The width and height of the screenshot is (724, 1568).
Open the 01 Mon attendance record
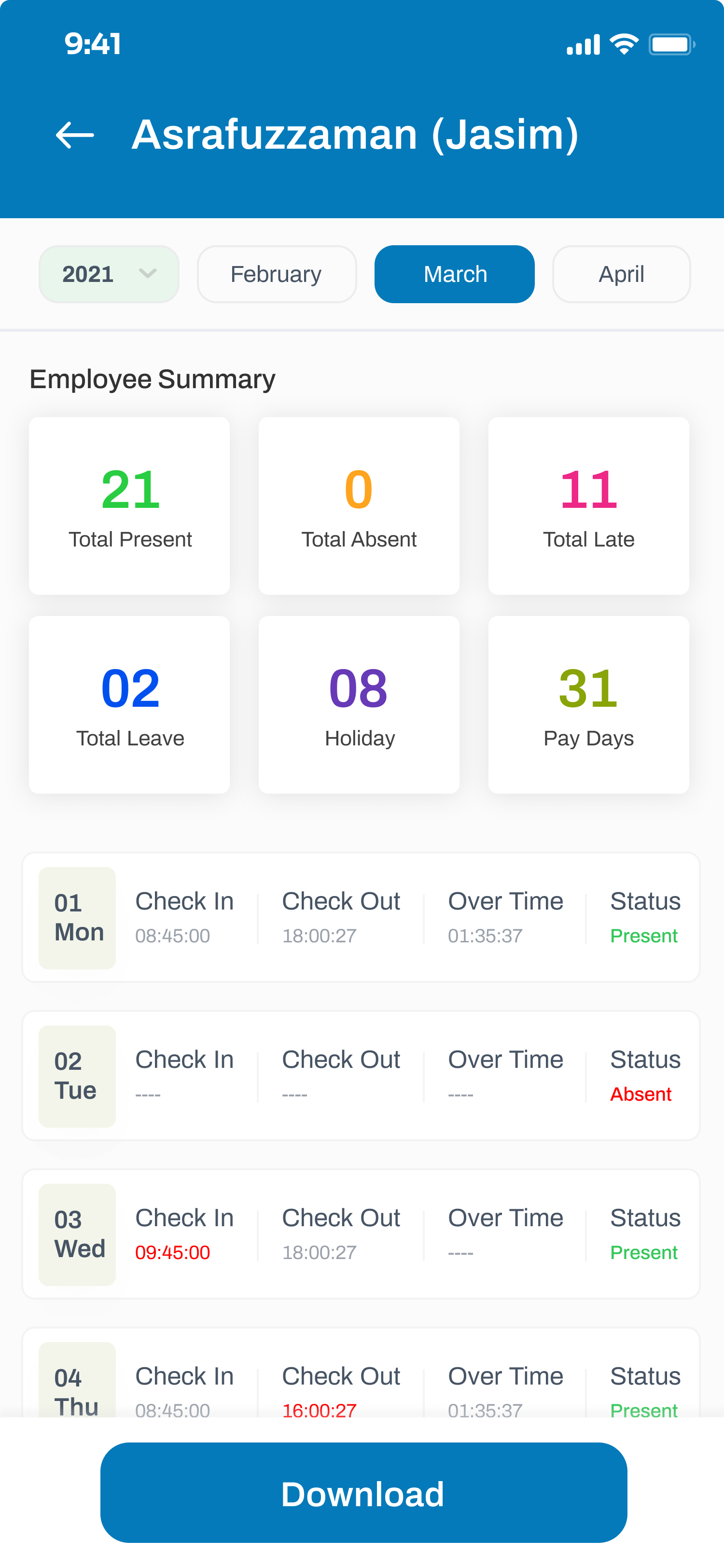point(361,917)
